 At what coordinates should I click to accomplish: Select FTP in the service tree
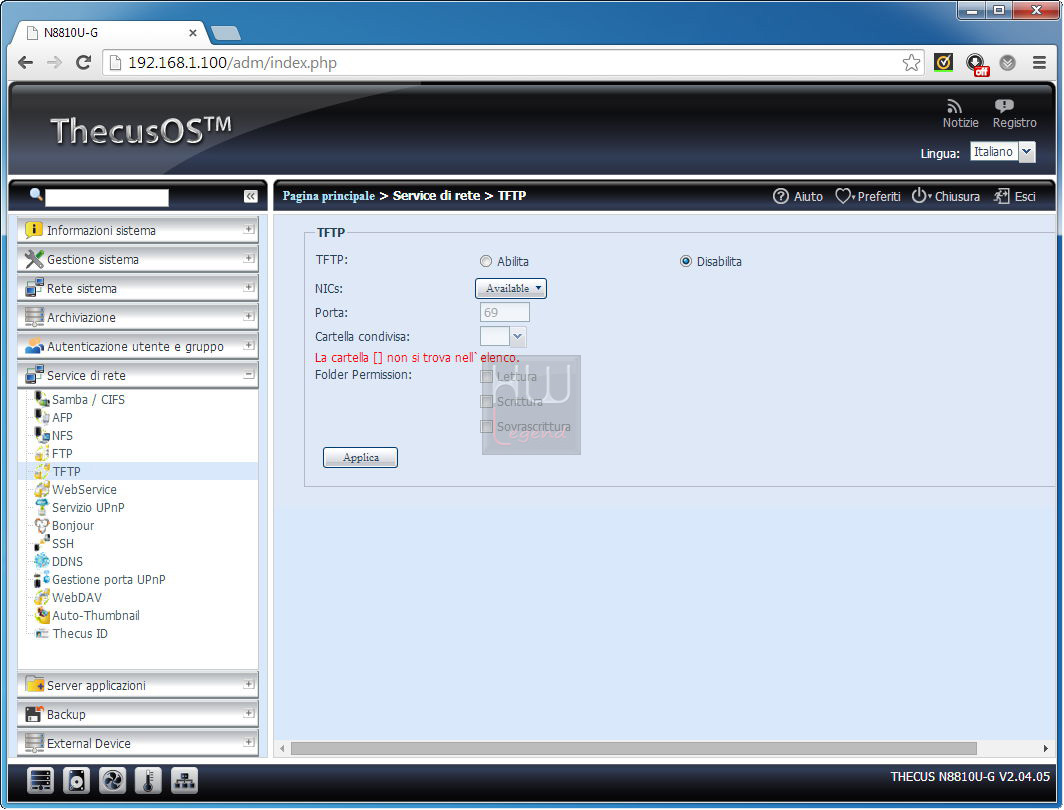(62, 453)
